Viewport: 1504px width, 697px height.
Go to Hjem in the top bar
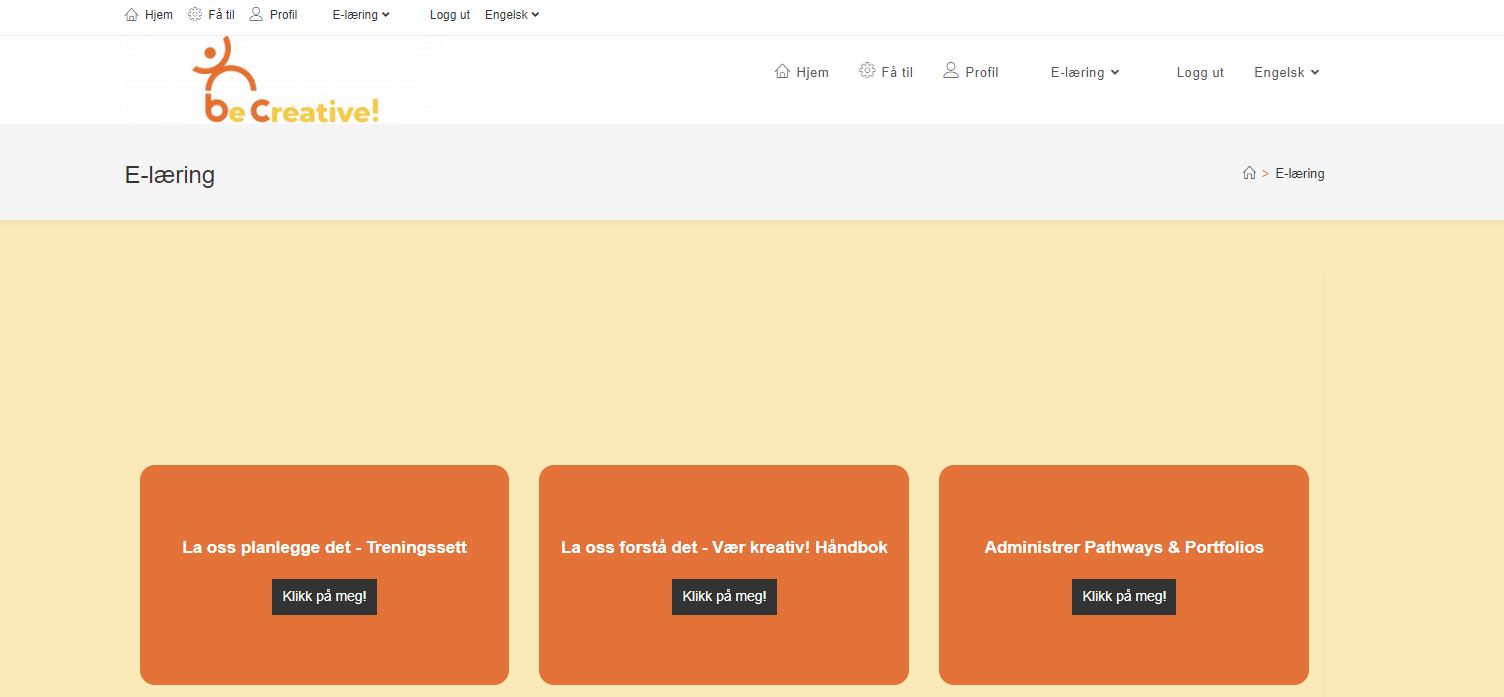click(158, 15)
